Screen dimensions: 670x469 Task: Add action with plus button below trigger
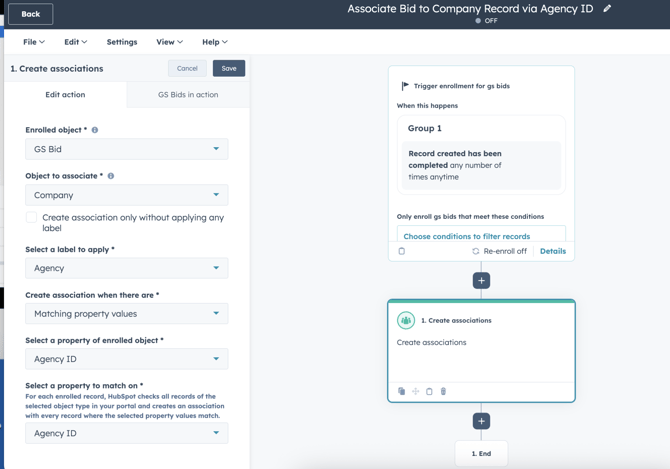pos(481,281)
